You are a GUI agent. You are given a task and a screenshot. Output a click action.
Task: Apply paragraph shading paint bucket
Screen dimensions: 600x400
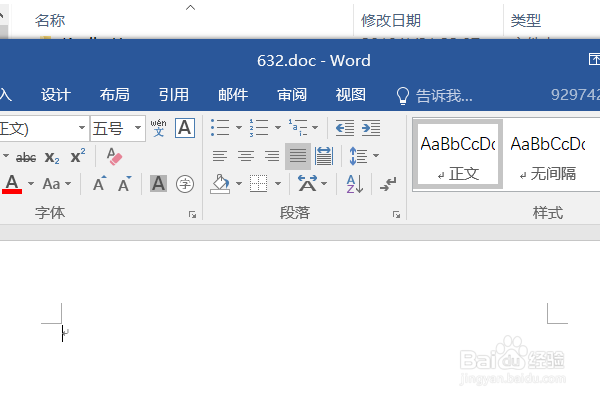click(220, 184)
